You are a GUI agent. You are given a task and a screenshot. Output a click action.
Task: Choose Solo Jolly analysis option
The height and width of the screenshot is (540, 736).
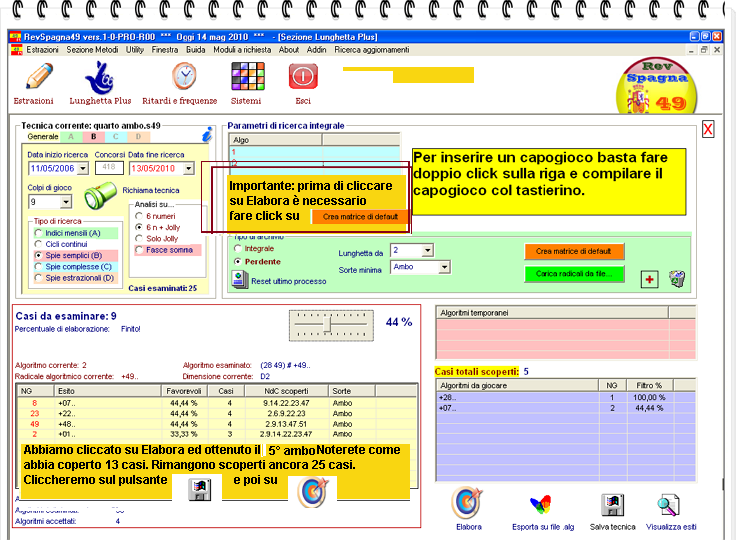coord(139,239)
